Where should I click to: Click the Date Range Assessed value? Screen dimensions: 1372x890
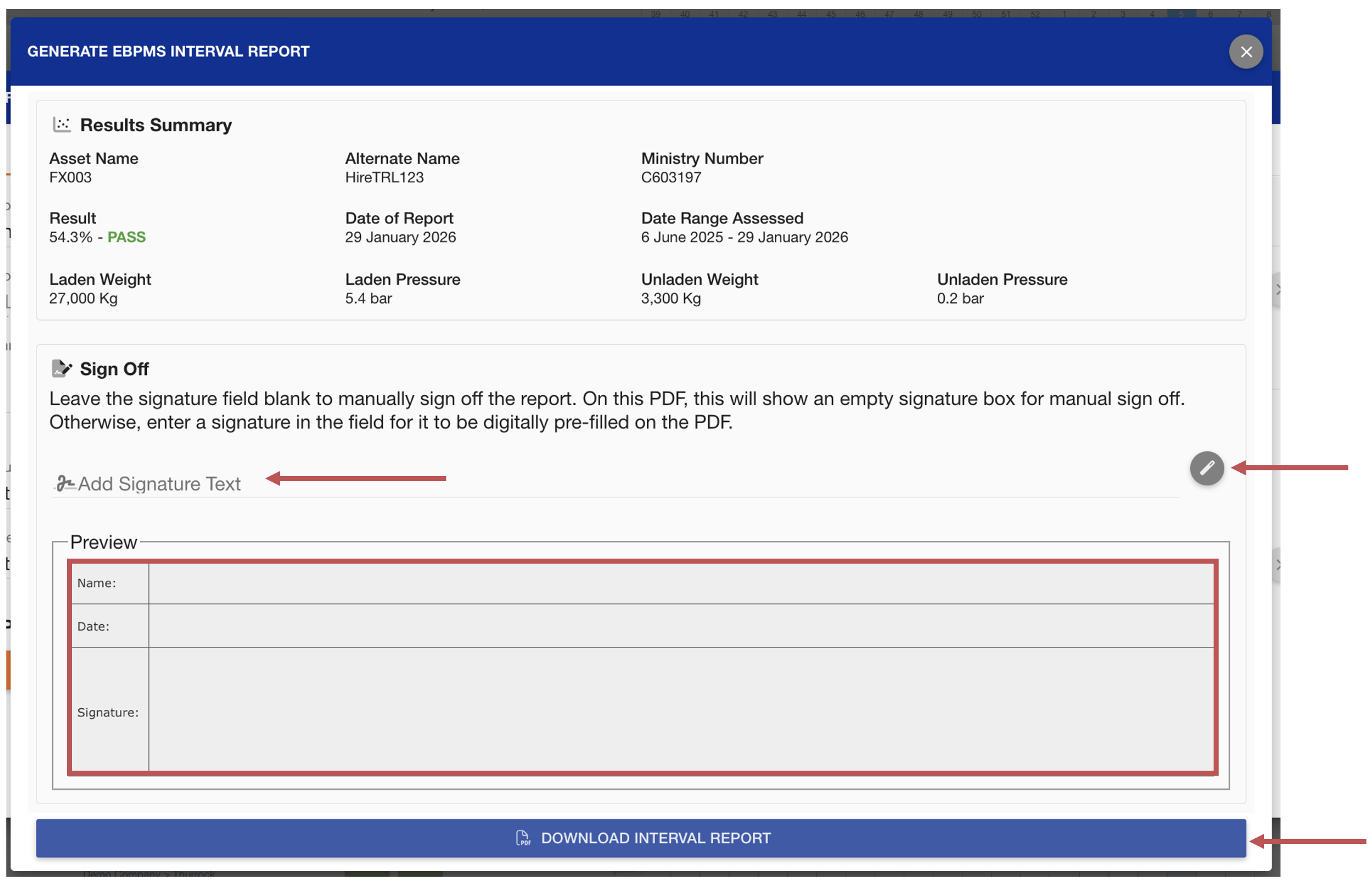tap(744, 237)
